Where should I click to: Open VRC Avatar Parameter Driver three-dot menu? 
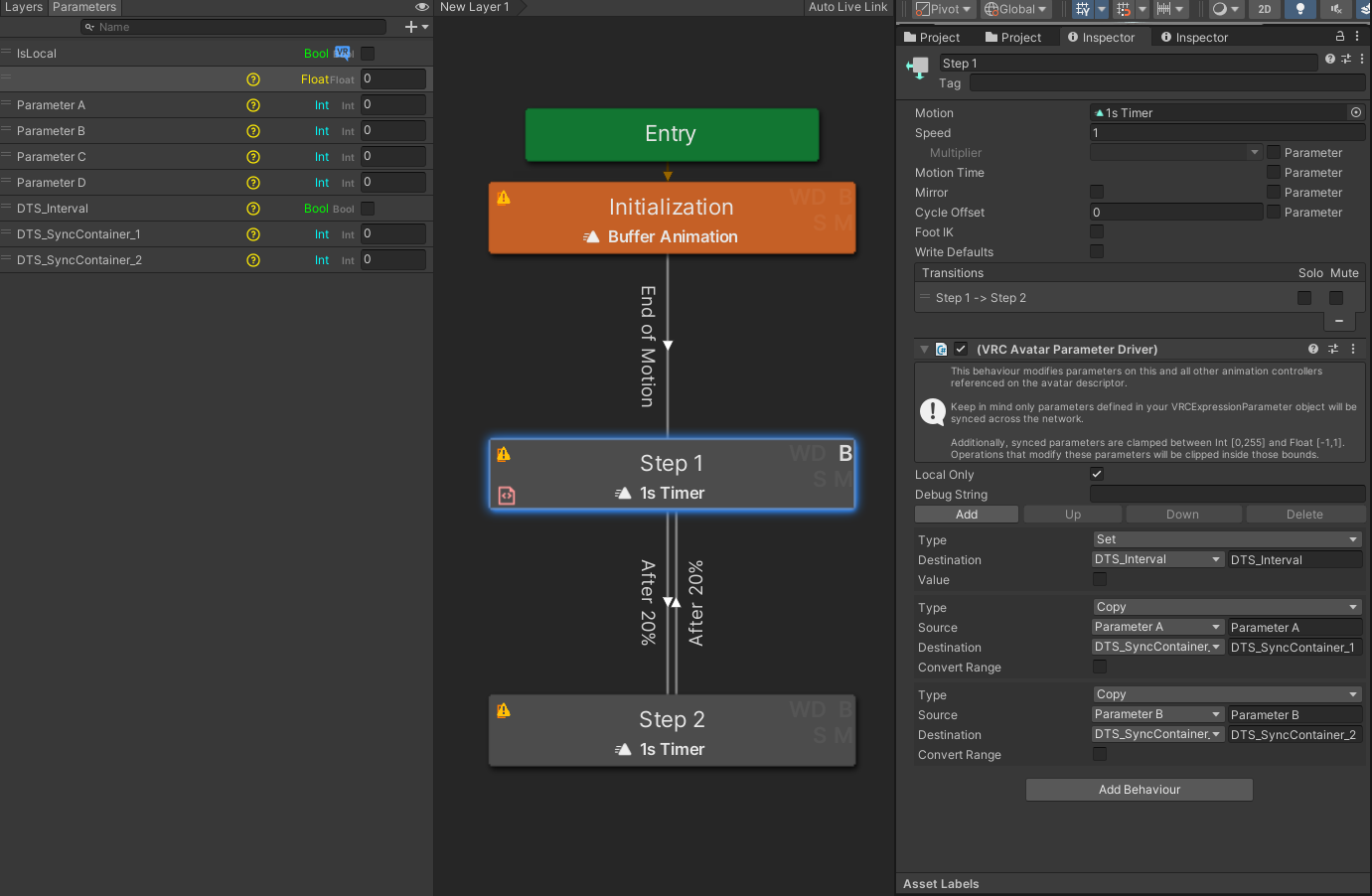pyautogui.click(x=1353, y=349)
